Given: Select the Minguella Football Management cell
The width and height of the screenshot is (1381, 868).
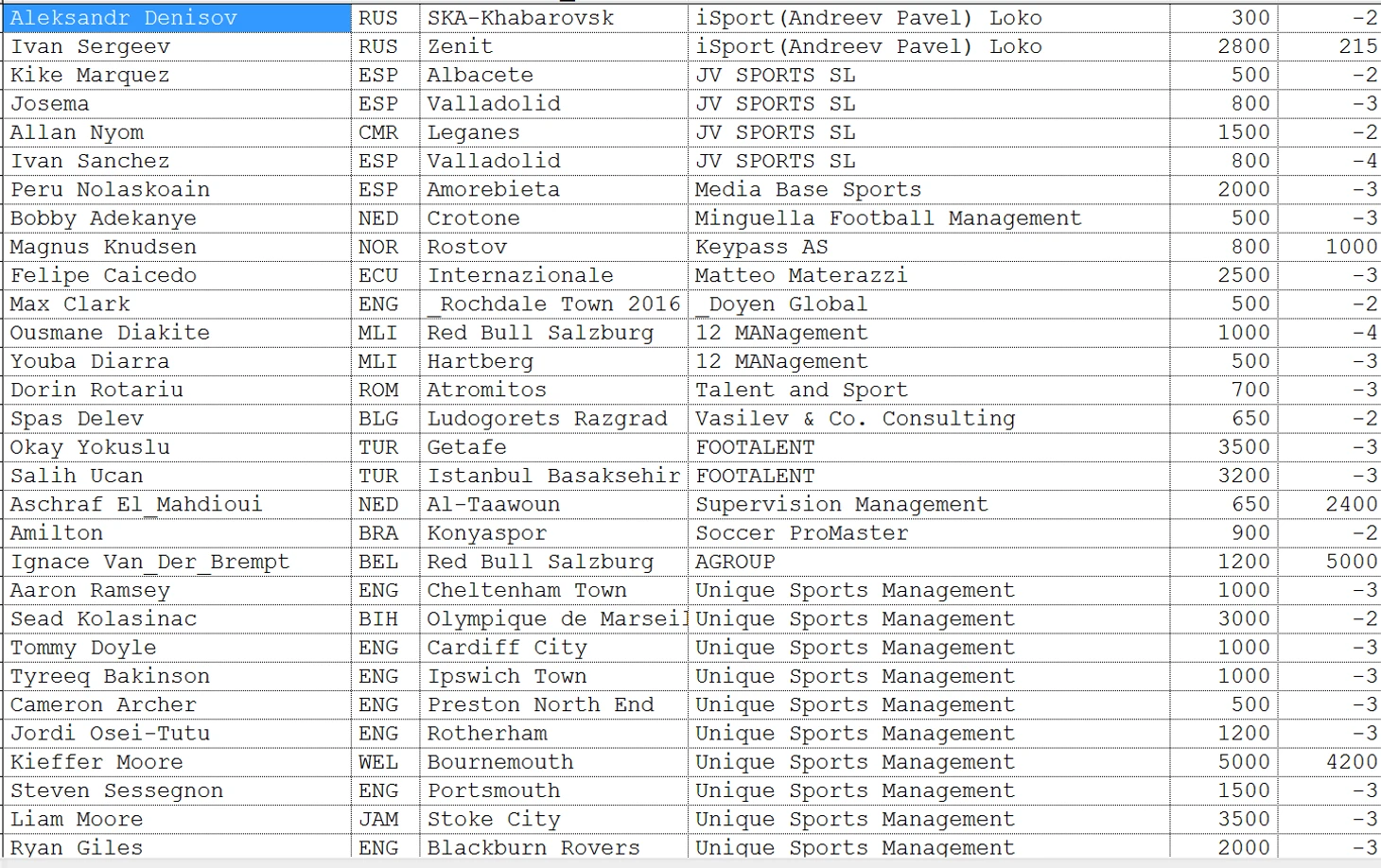Looking at the screenshot, I should [929, 218].
